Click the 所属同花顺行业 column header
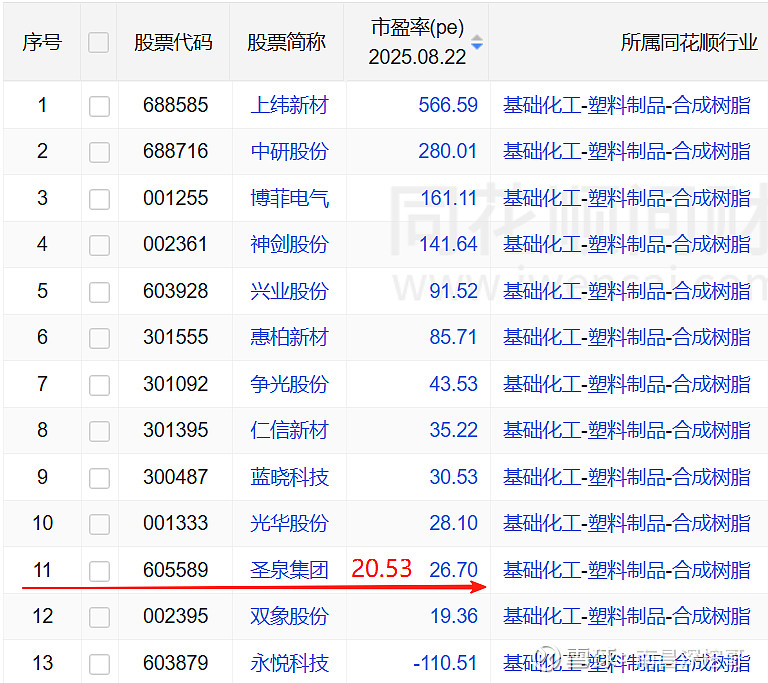 (689, 42)
